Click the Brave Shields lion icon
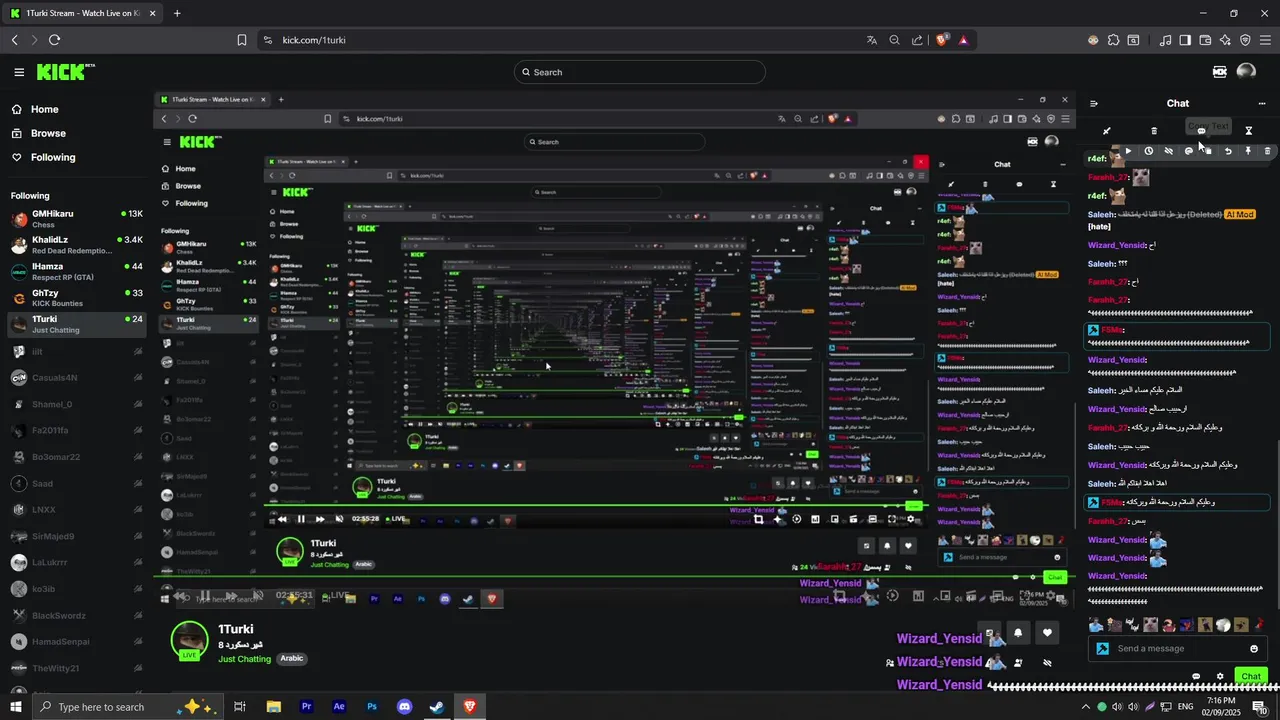Screen dimensions: 1280x720 click(942, 40)
